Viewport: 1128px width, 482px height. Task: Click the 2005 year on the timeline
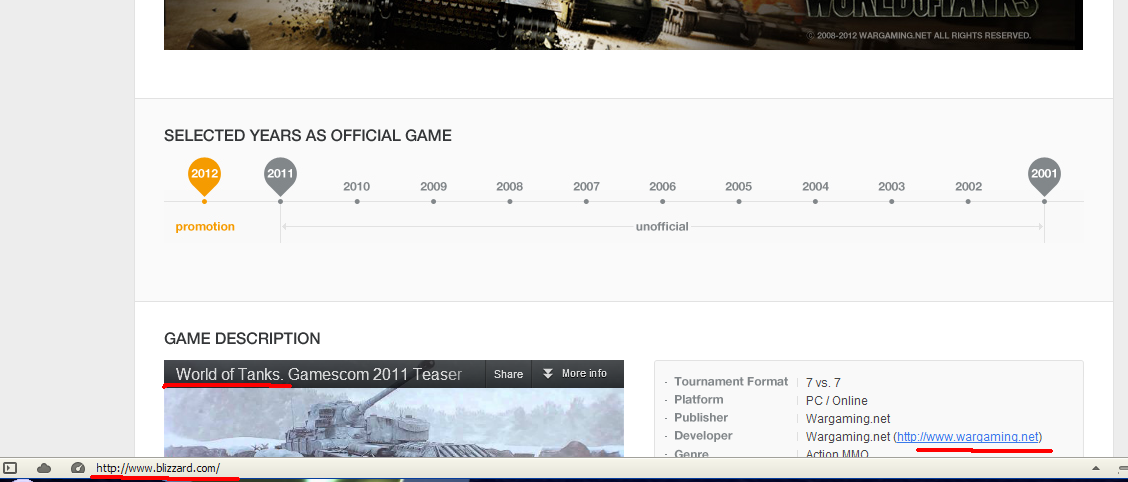click(739, 186)
